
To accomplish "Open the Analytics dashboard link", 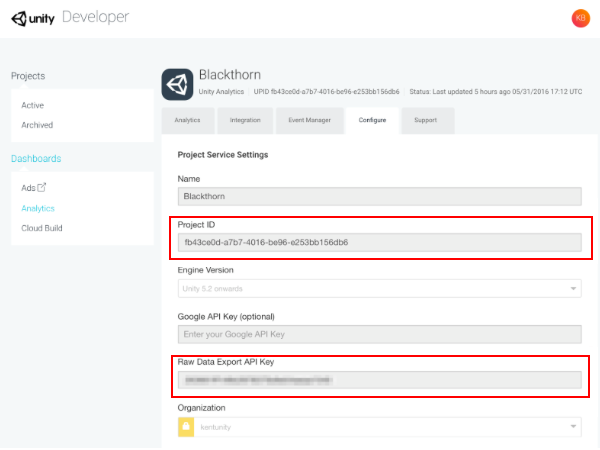I will 38,208.
